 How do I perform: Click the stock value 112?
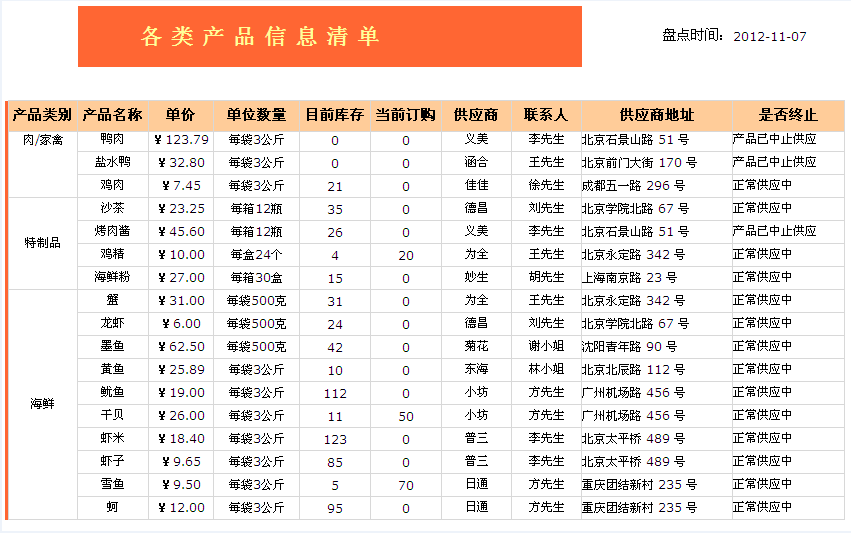[x=335, y=394]
